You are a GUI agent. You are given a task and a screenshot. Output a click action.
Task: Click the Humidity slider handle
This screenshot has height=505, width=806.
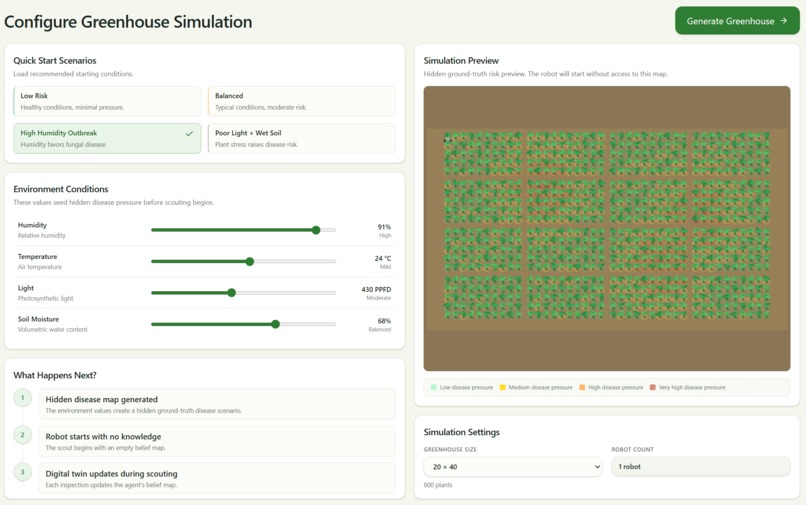pyautogui.click(x=316, y=230)
